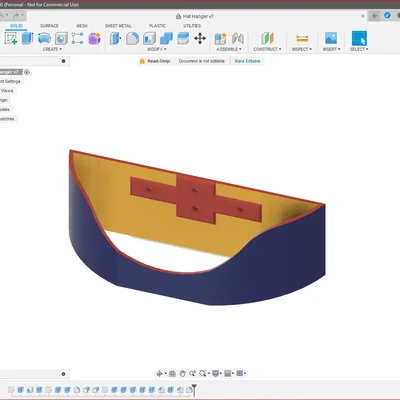Click the Joint tool icon
The height and width of the screenshot is (400, 400).
(x=238, y=38)
